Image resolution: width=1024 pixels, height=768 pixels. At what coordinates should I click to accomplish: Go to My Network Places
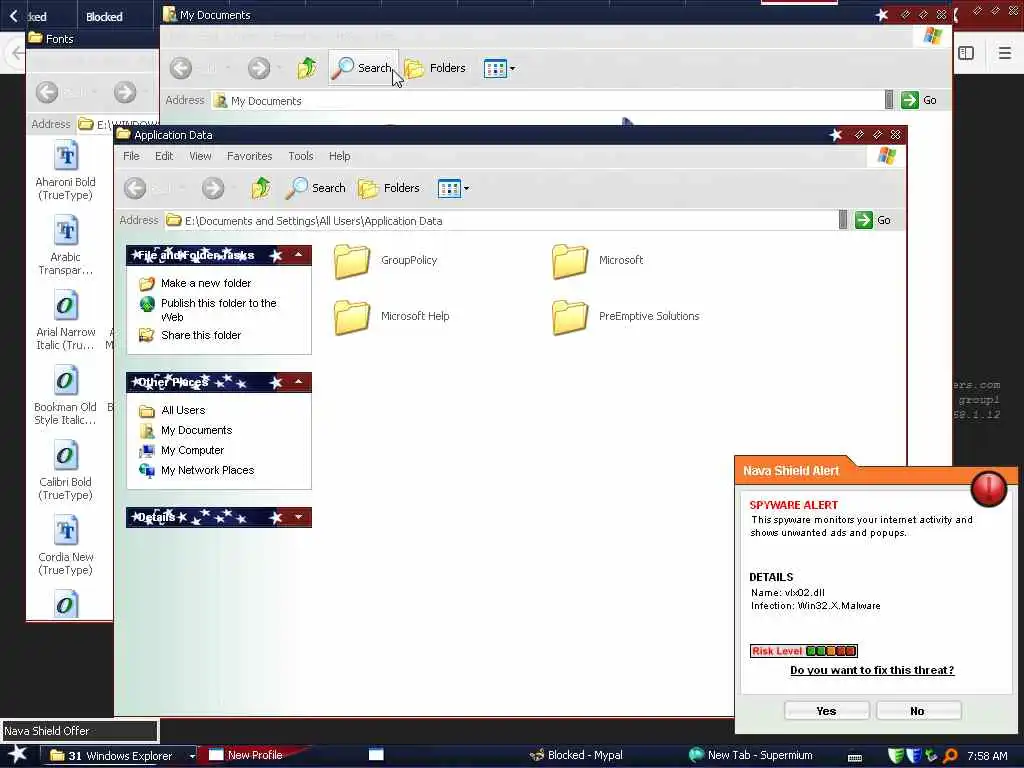coord(197,470)
